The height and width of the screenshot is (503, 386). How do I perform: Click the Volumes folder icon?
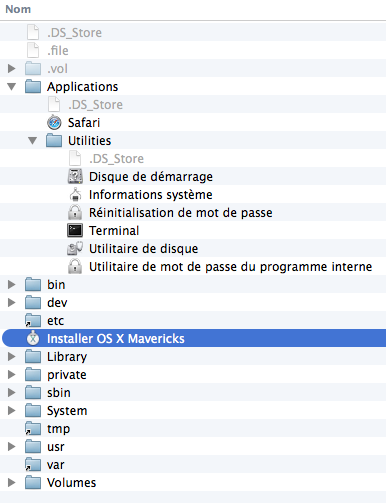(x=33, y=483)
